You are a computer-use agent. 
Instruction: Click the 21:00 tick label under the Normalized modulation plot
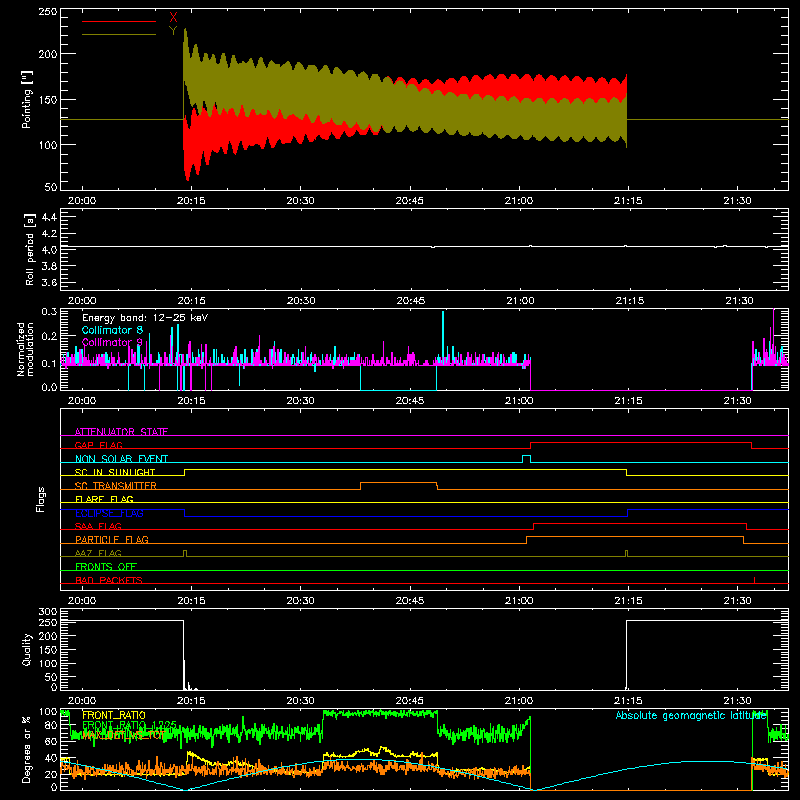point(519,401)
